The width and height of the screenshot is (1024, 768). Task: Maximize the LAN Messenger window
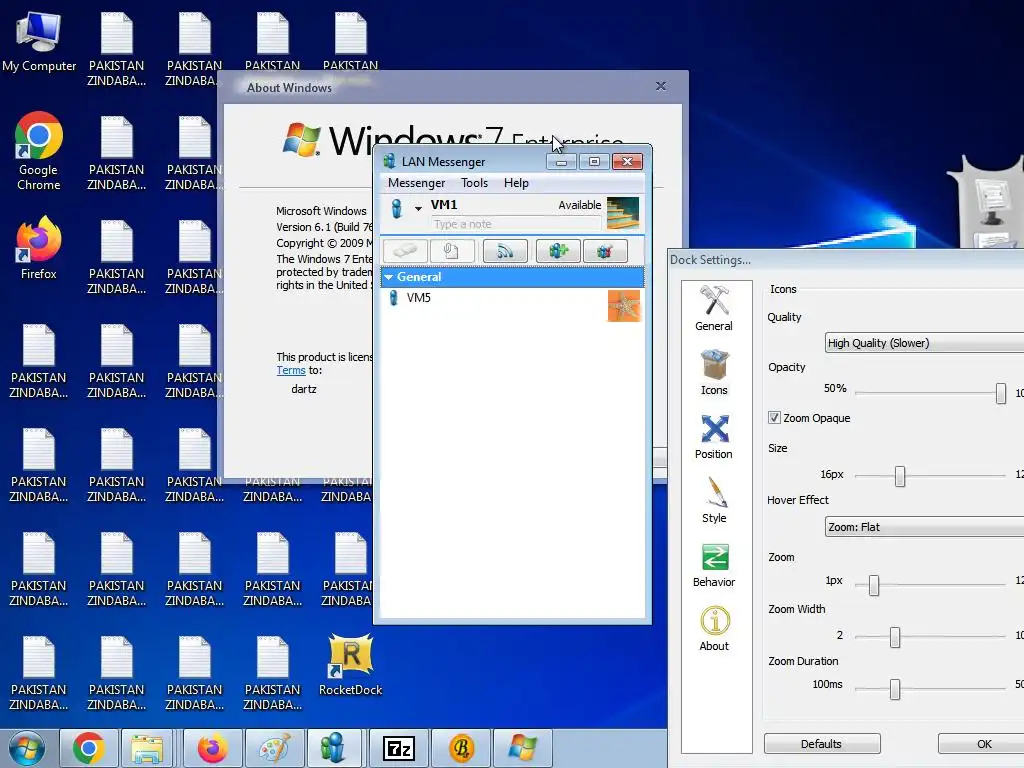click(x=594, y=161)
